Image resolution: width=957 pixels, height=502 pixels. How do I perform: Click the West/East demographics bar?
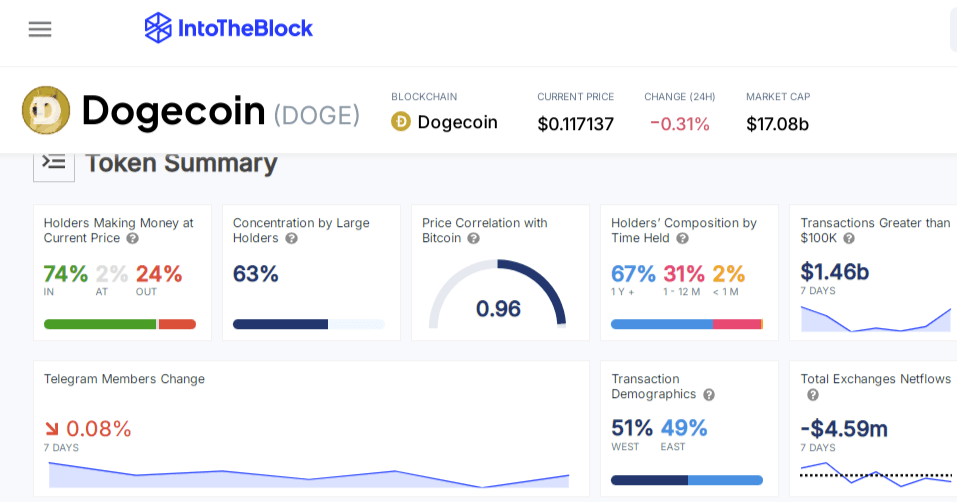(x=687, y=480)
